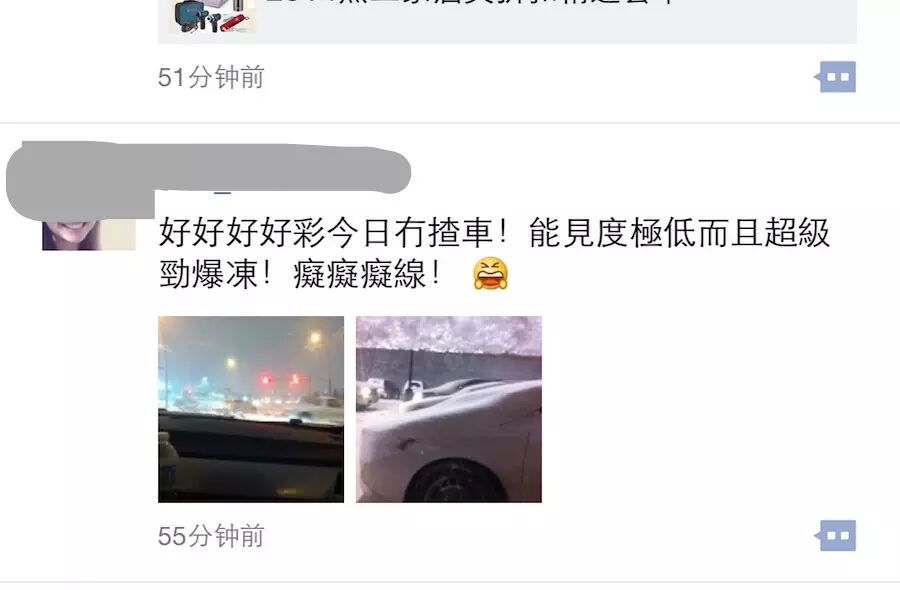900x590 pixels.
Task: Click the 51分钟前 timestamp
Action: [x=211, y=77]
